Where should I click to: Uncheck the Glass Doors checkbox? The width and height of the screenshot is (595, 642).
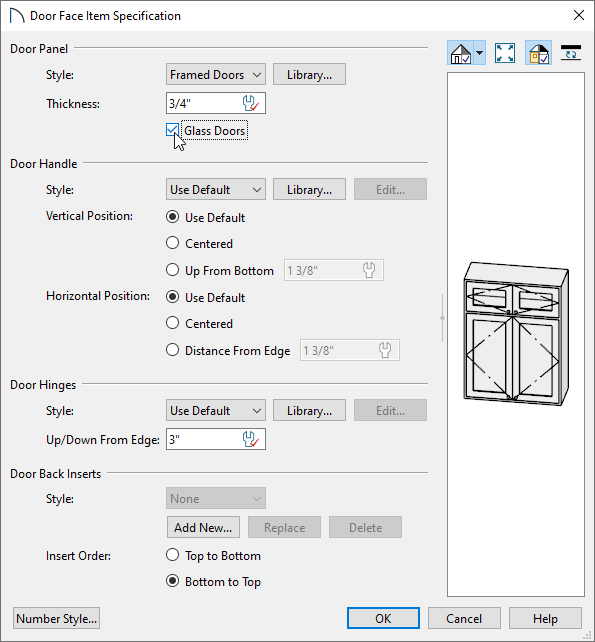click(x=172, y=130)
